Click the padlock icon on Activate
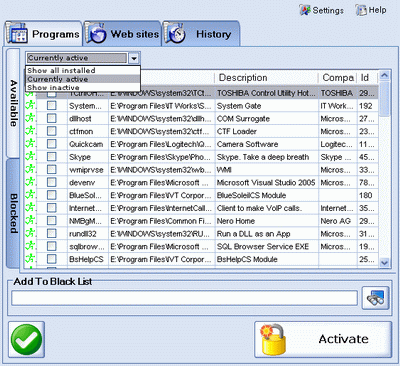 pos(273,340)
